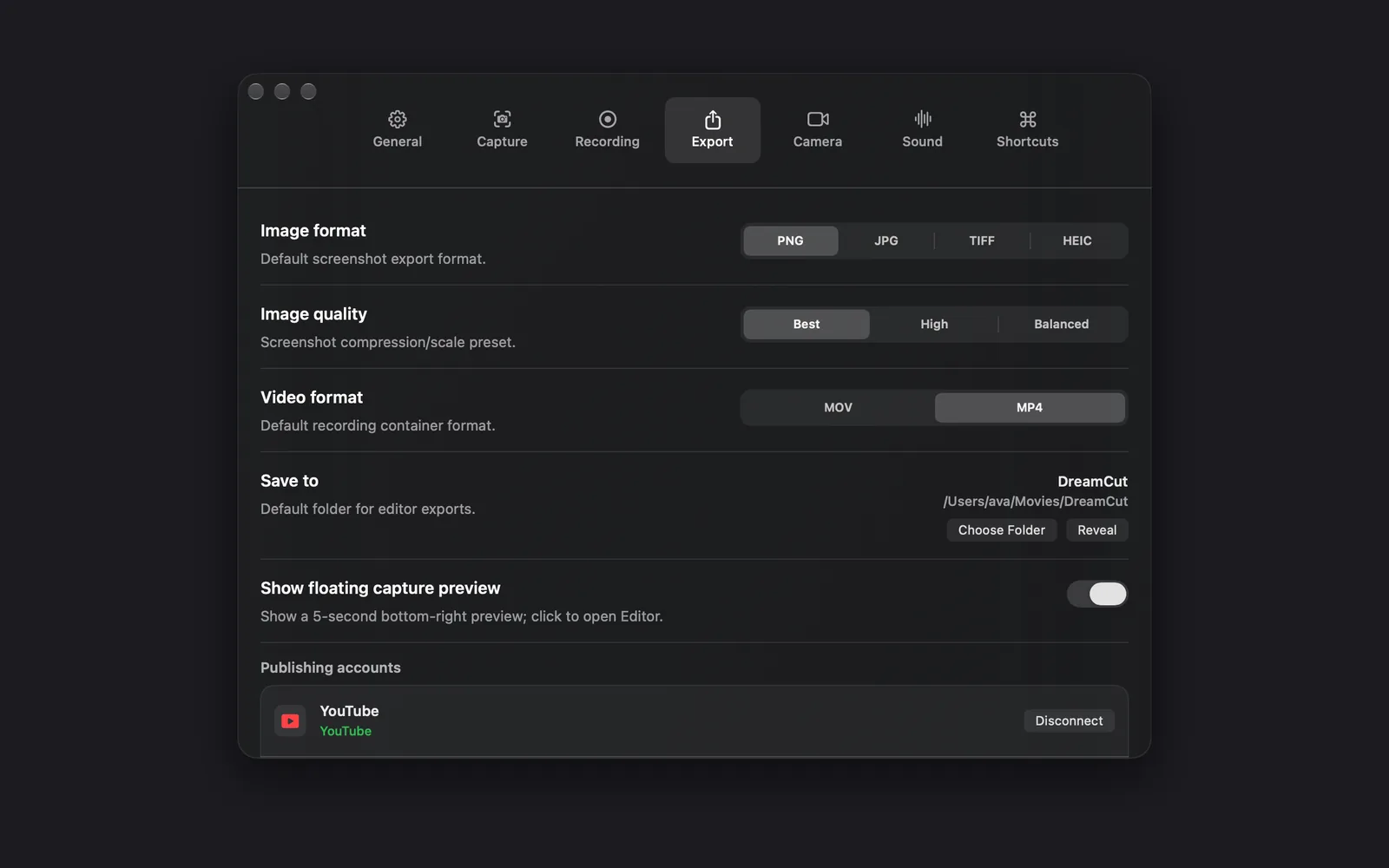This screenshot has height=868, width=1389.
Task: Click the /Users/ava/Movies/DreamCut path text
Action: [1036, 501]
